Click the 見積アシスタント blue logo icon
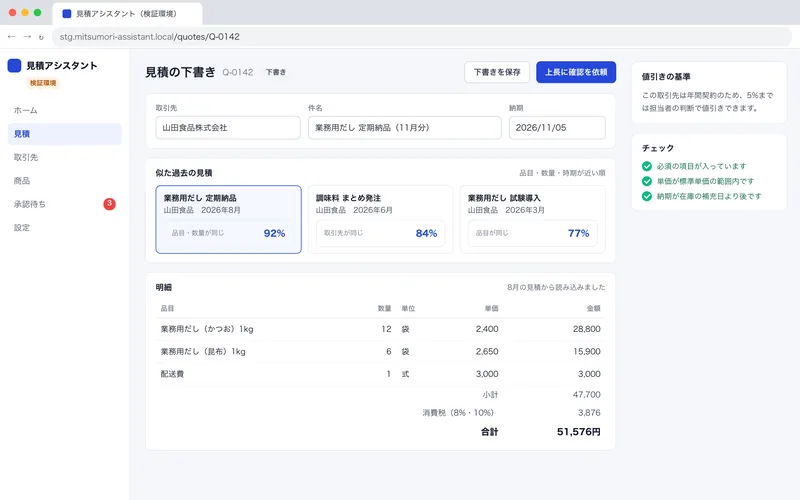The width and height of the screenshot is (800, 500). click(x=14, y=65)
